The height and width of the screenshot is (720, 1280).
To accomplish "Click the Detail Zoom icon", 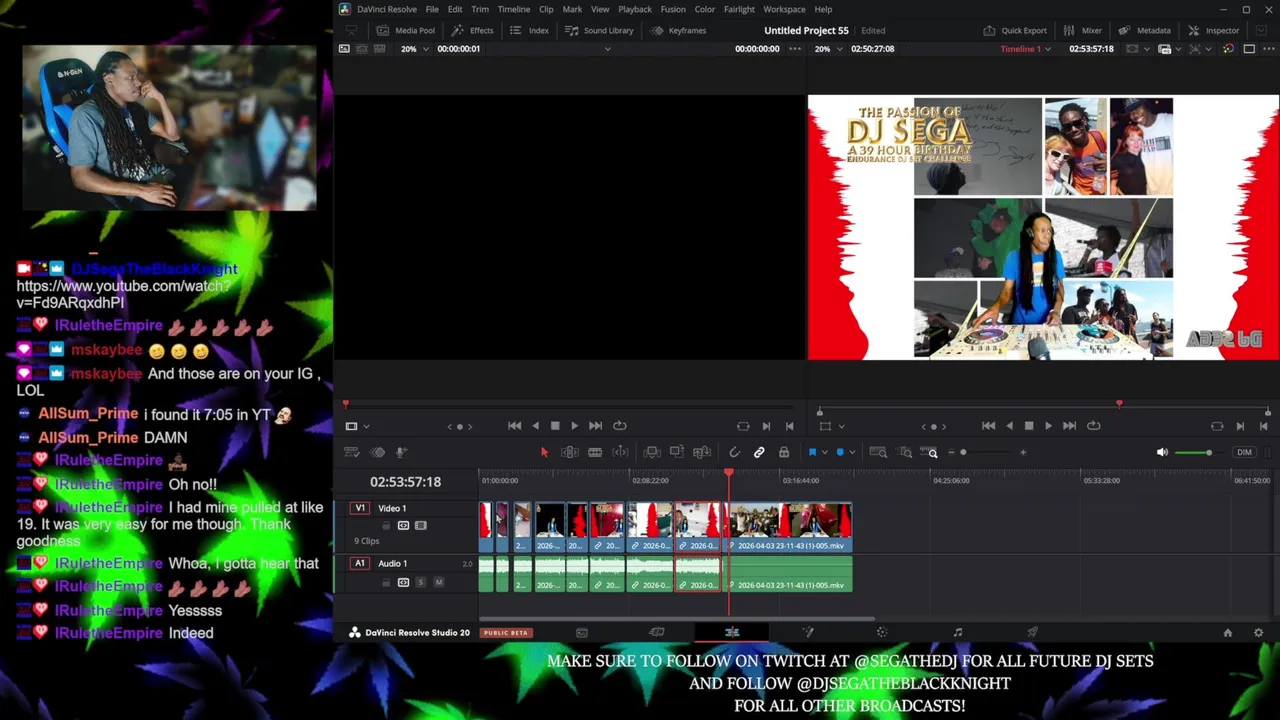I will 905,453.
